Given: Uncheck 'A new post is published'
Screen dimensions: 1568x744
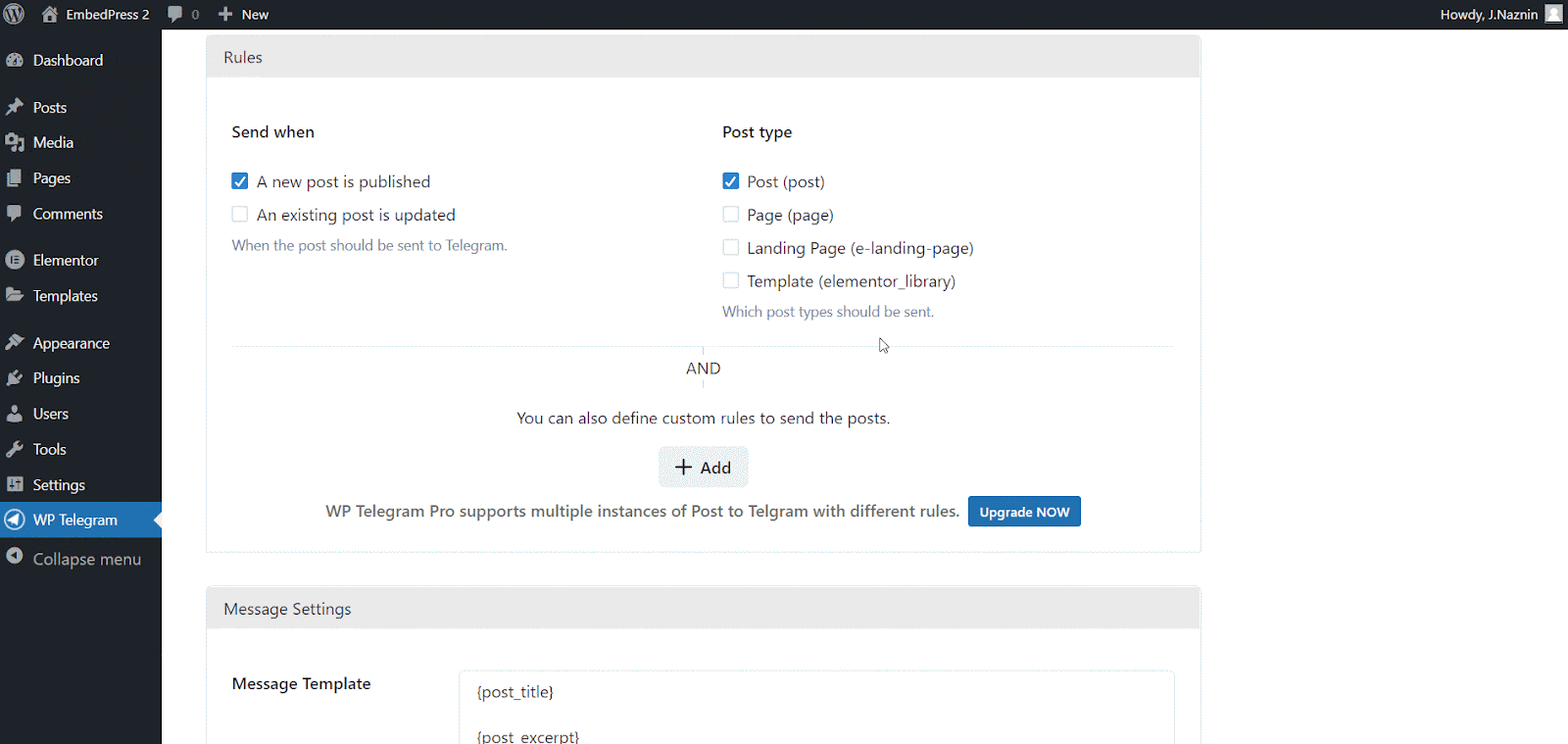Looking at the screenshot, I should (240, 181).
